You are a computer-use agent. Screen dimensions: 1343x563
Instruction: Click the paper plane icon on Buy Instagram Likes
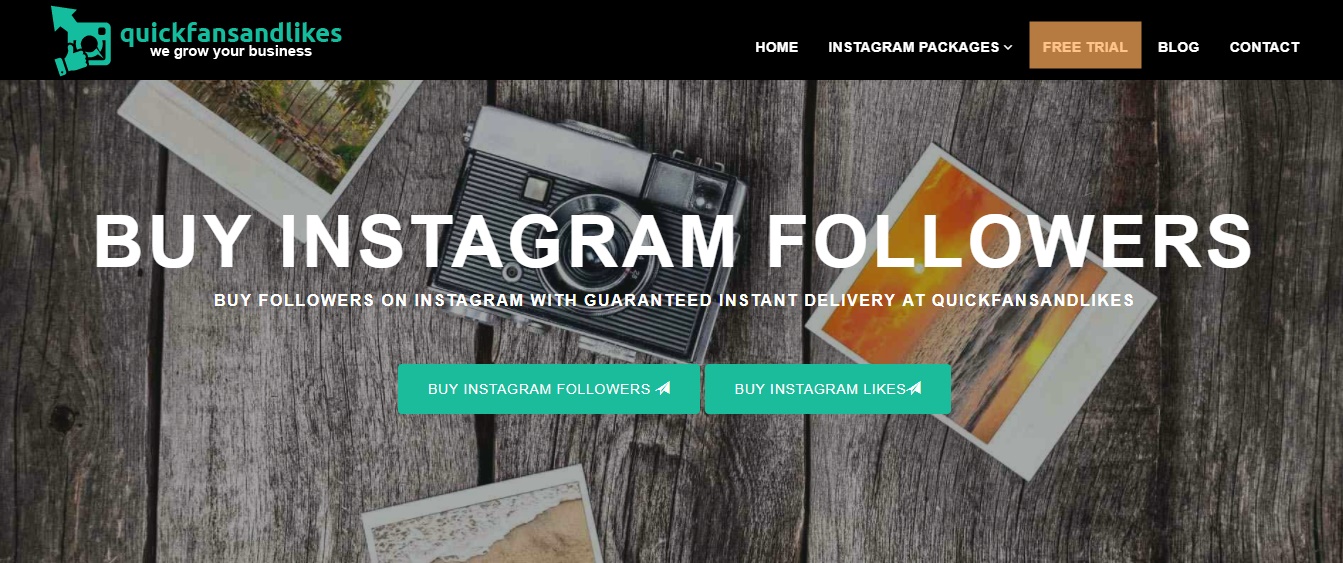click(x=914, y=389)
